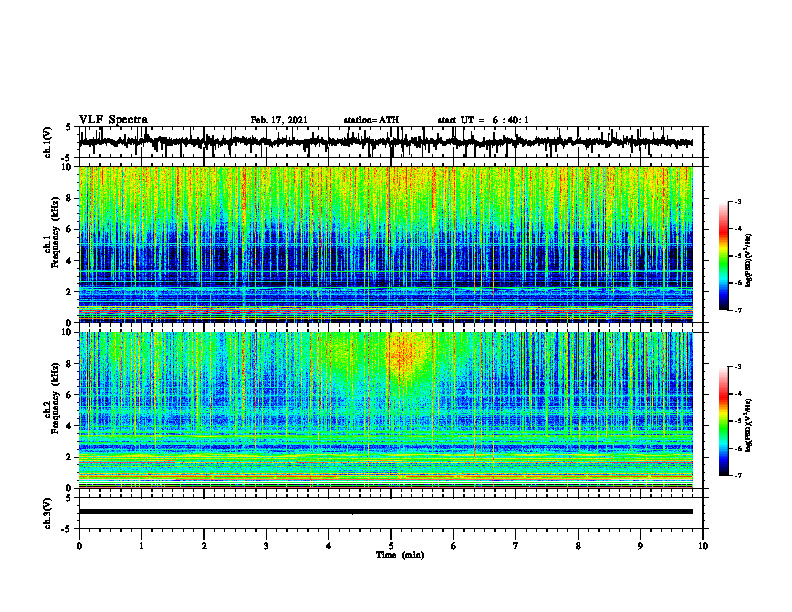Select the date text "Feb. 17, 2021"
The height and width of the screenshot is (612, 792).
279,120
